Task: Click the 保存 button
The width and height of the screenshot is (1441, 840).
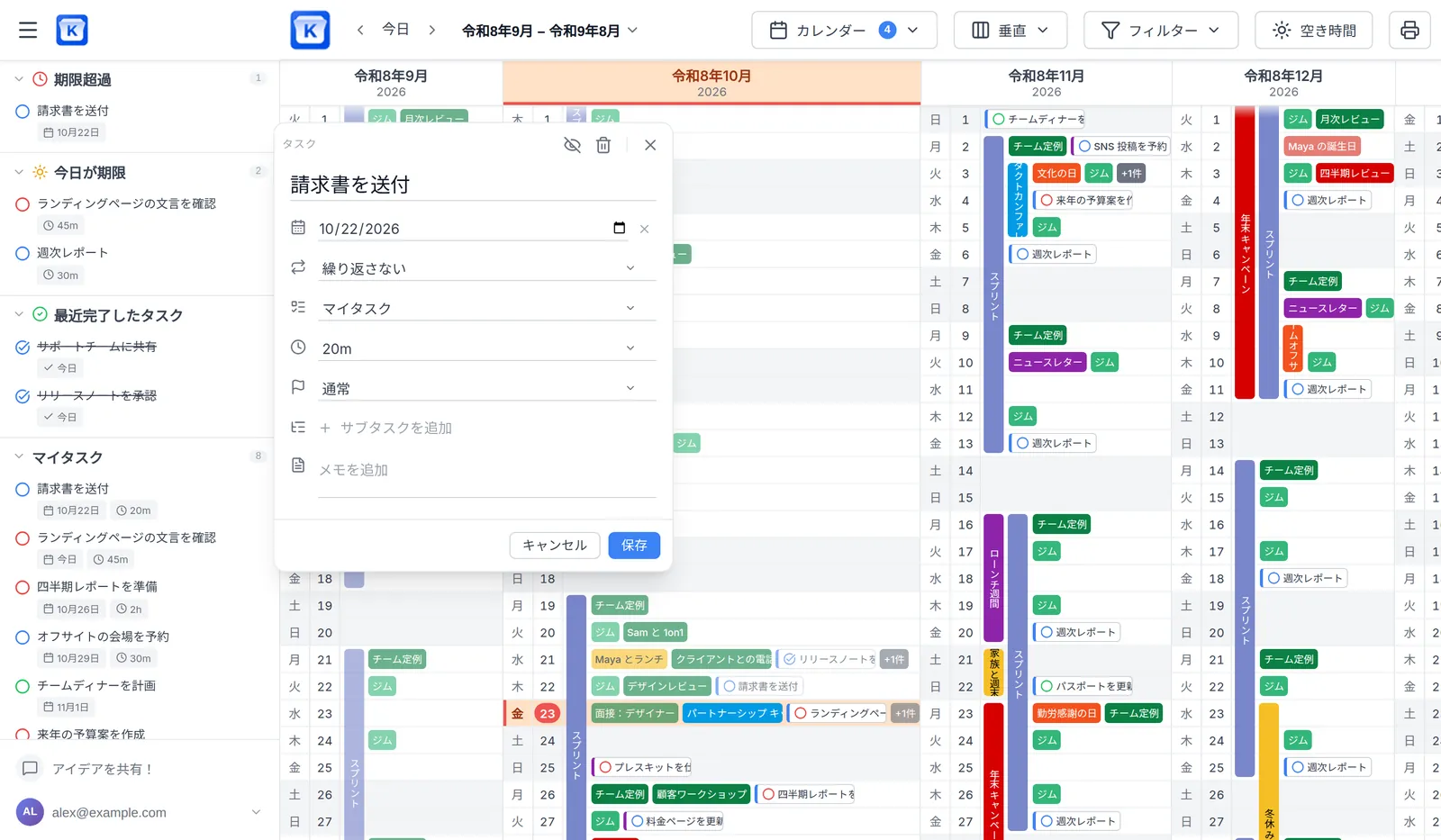Action: [634, 546]
